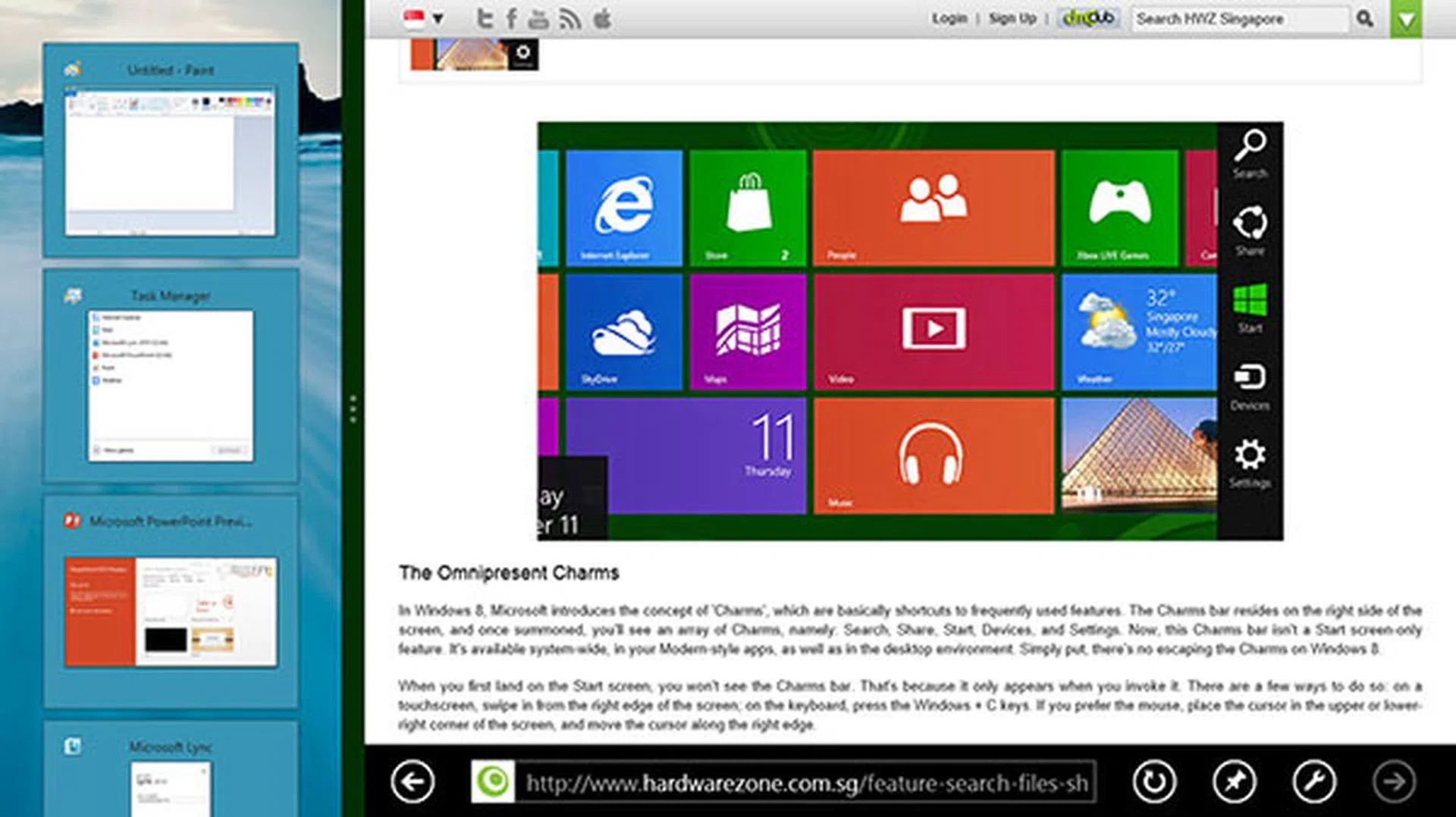The width and height of the screenshot is (1456, 817).
Task: Click the forward arrow button
Action: 1394,781
